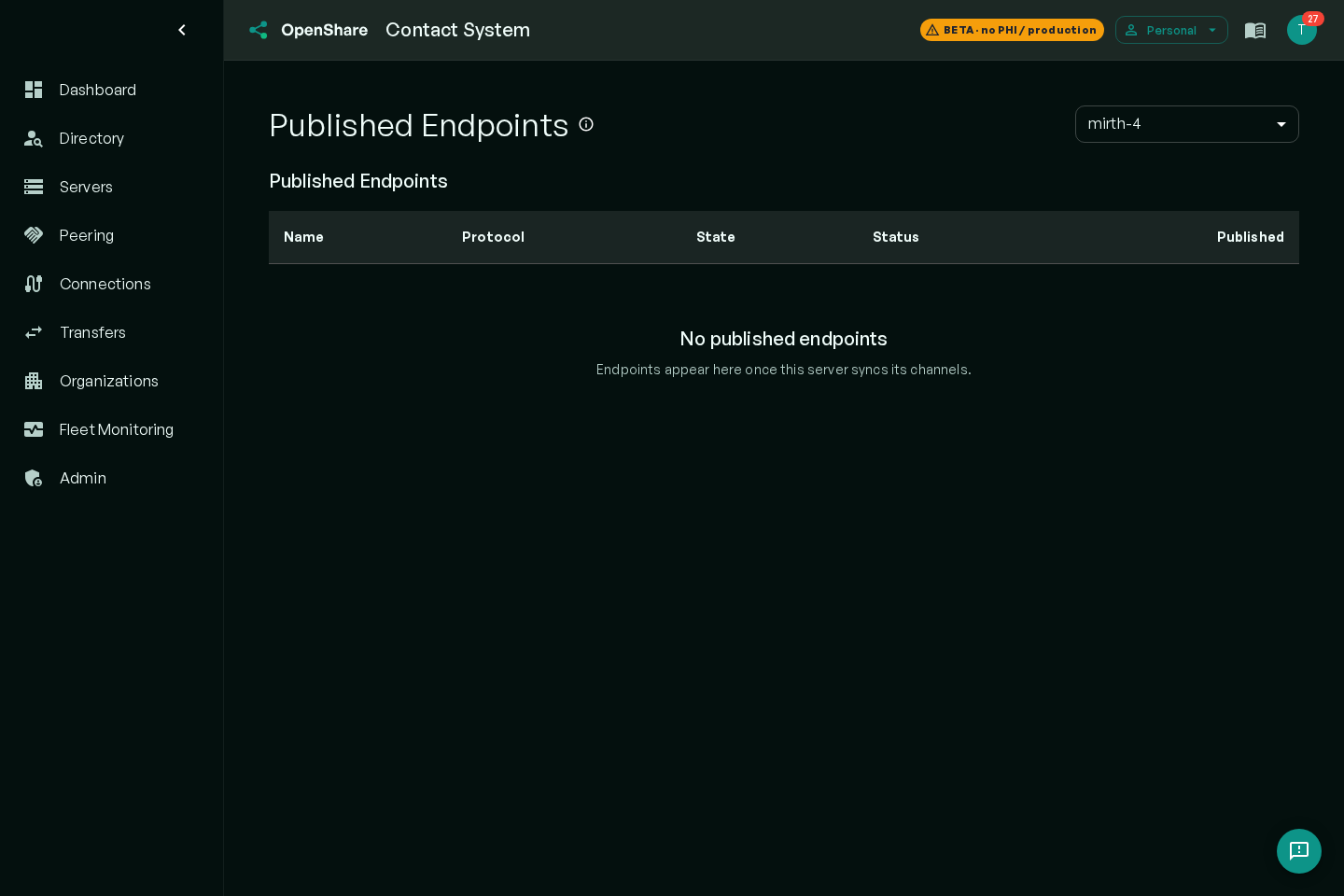
Task: Click the Transfers arrows icon
Action: click(x=34, y=332)
